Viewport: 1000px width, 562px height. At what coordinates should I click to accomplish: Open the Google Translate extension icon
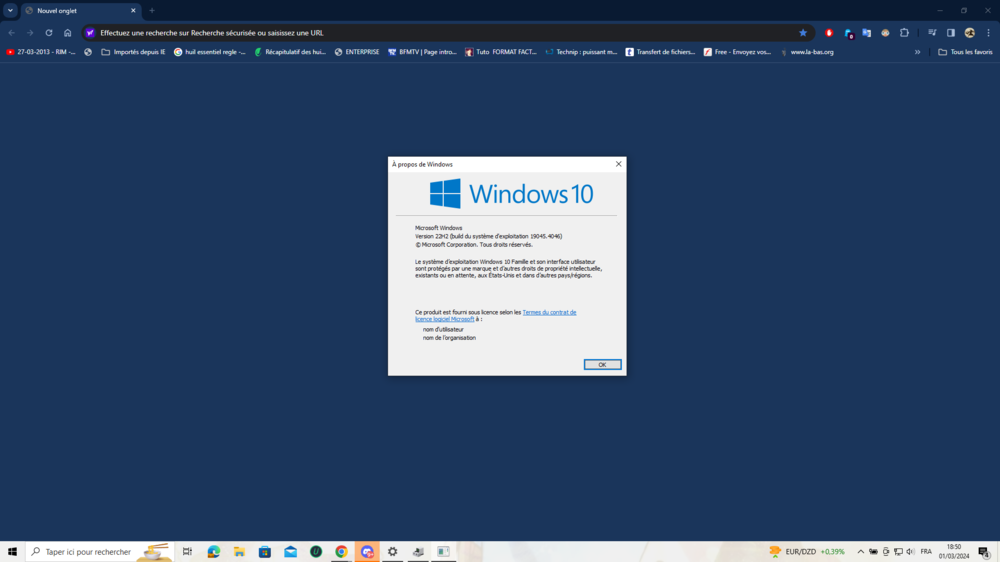[867, 33]
